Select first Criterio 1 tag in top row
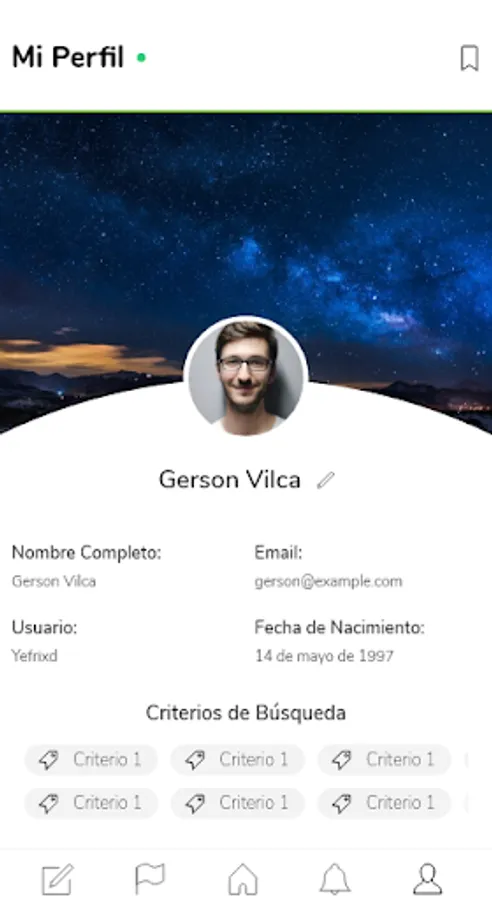 point(91,759)
